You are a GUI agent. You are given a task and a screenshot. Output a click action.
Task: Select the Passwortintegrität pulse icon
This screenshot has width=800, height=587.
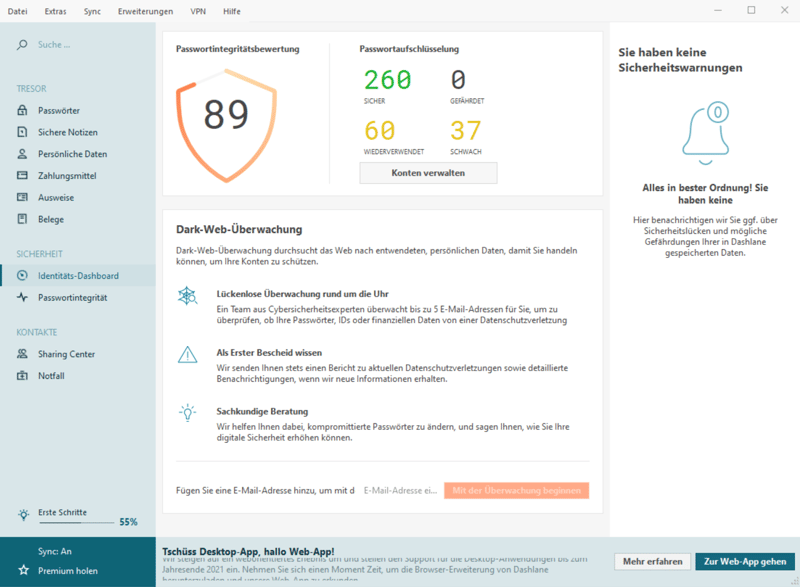tap(22, 298)
